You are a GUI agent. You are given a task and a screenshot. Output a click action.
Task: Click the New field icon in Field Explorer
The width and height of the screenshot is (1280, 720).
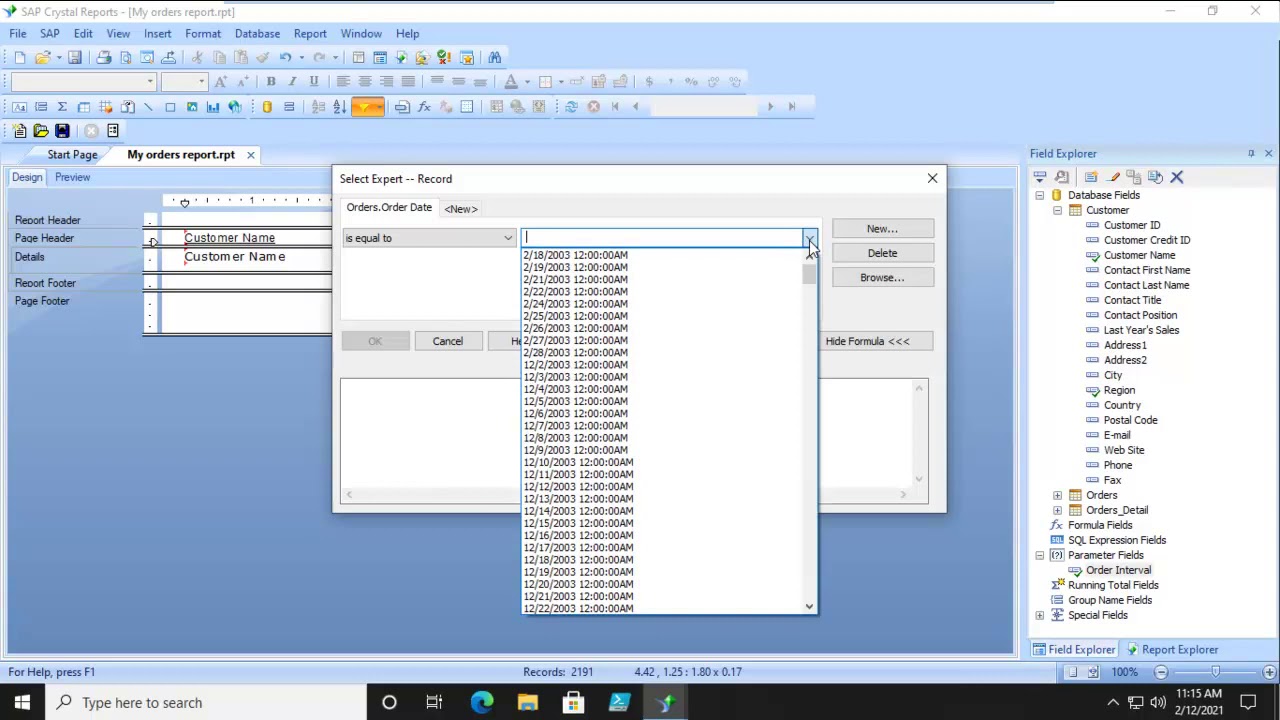1091,177
